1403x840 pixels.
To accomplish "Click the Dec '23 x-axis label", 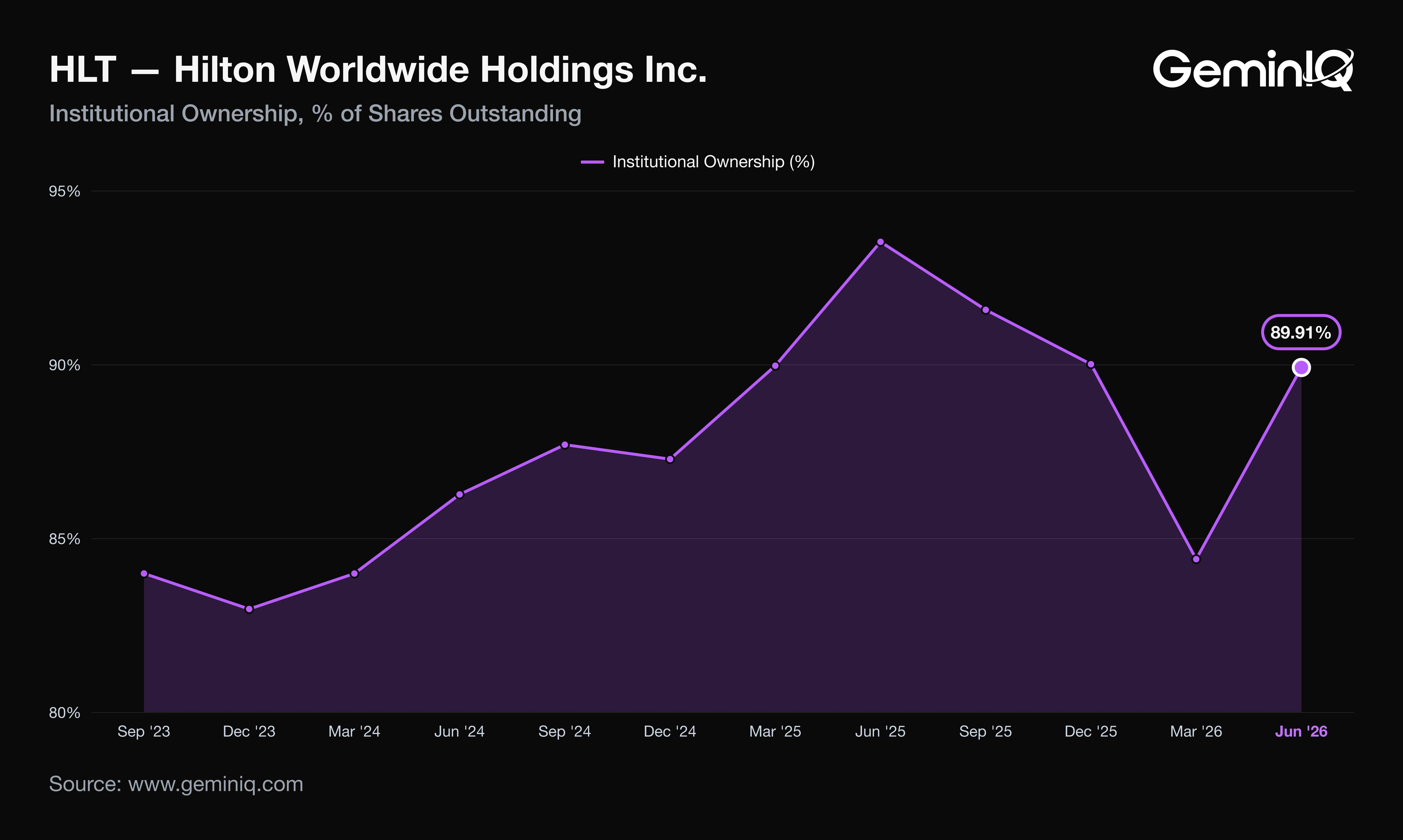I will coord(249,732).
